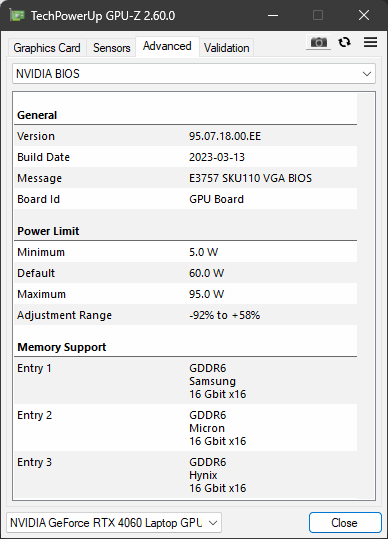Viewport: 388px width, 539px height.
Task: Minimize the GPU-Z window
Action: coord(273,15)
